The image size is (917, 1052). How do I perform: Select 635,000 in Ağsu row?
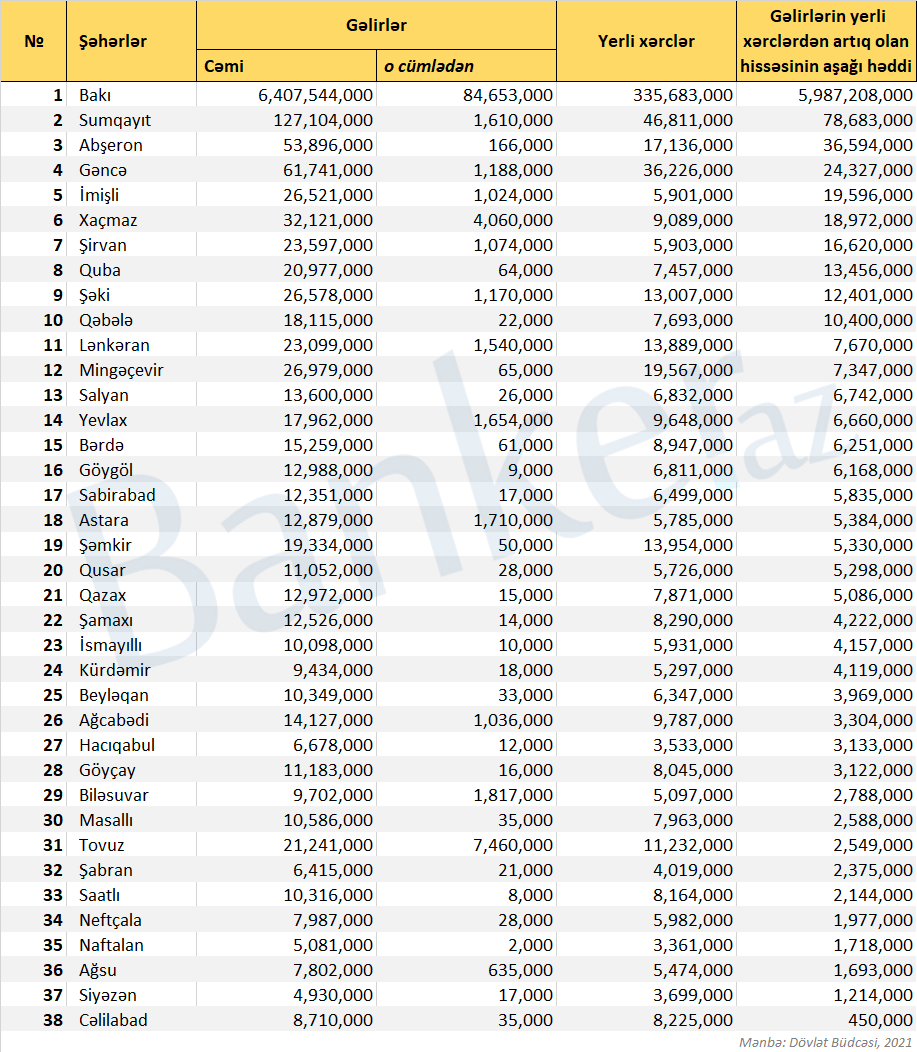click(520, 970)
